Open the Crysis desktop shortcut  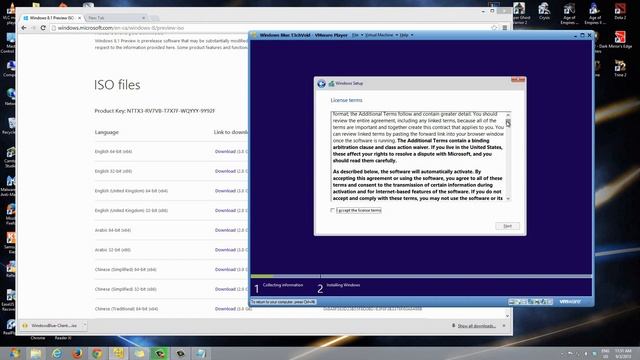[544, 11]
